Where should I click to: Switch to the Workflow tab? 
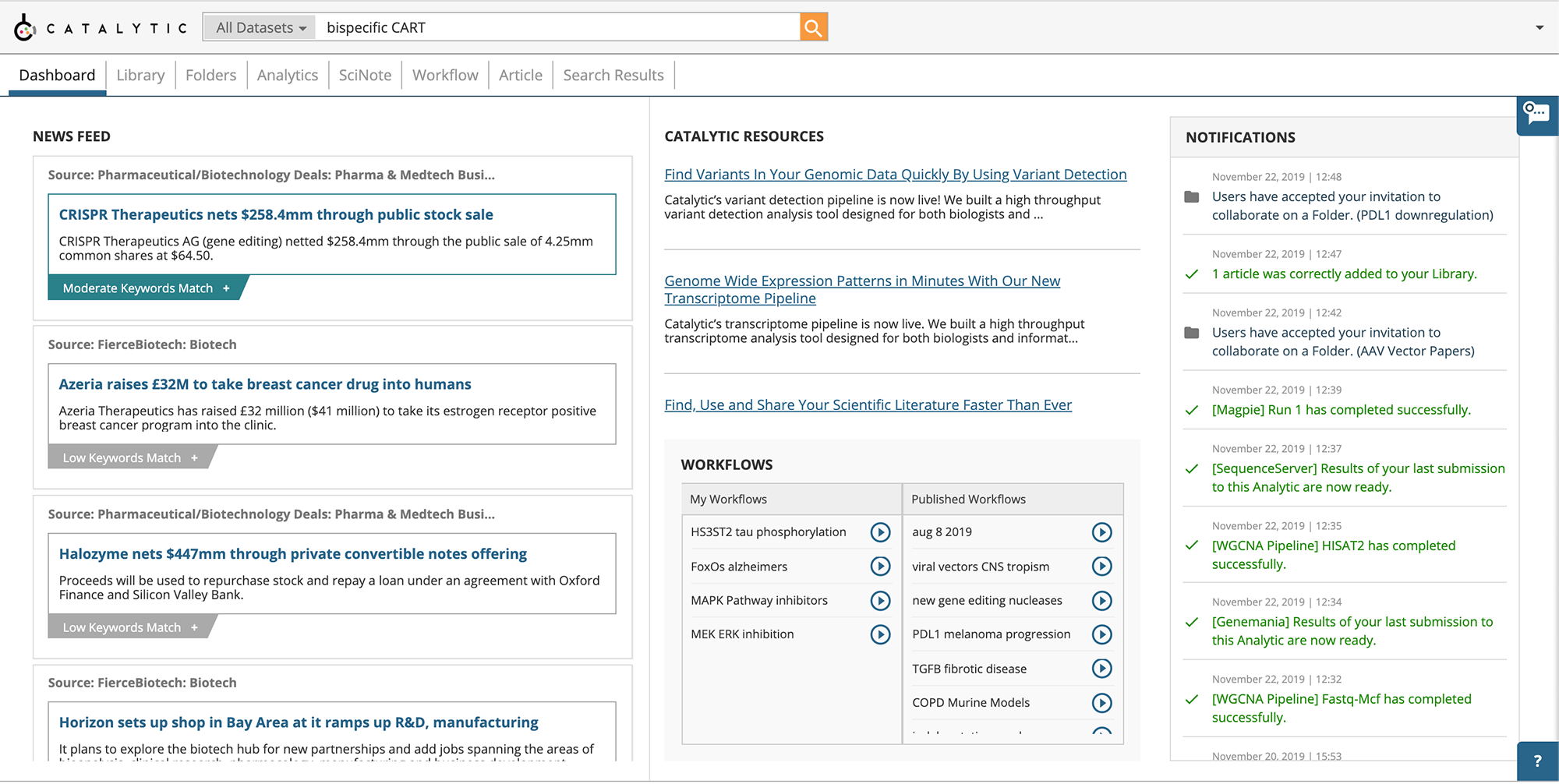[x=445, y=76]
